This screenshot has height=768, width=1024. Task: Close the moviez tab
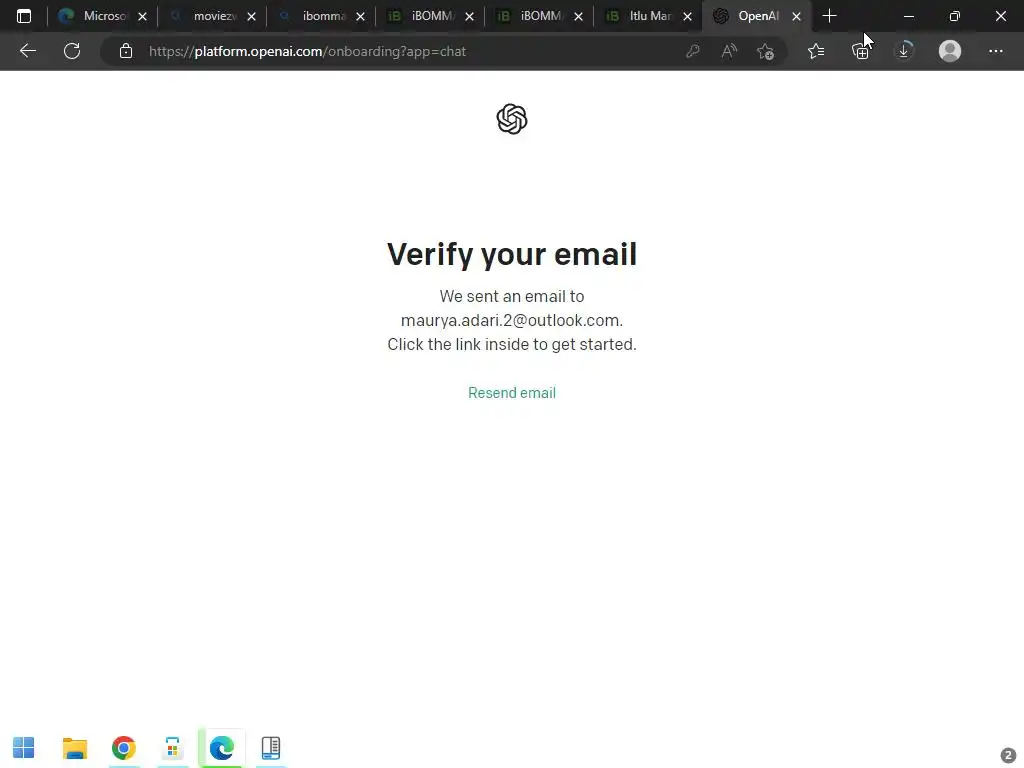[x=251, y=16]
